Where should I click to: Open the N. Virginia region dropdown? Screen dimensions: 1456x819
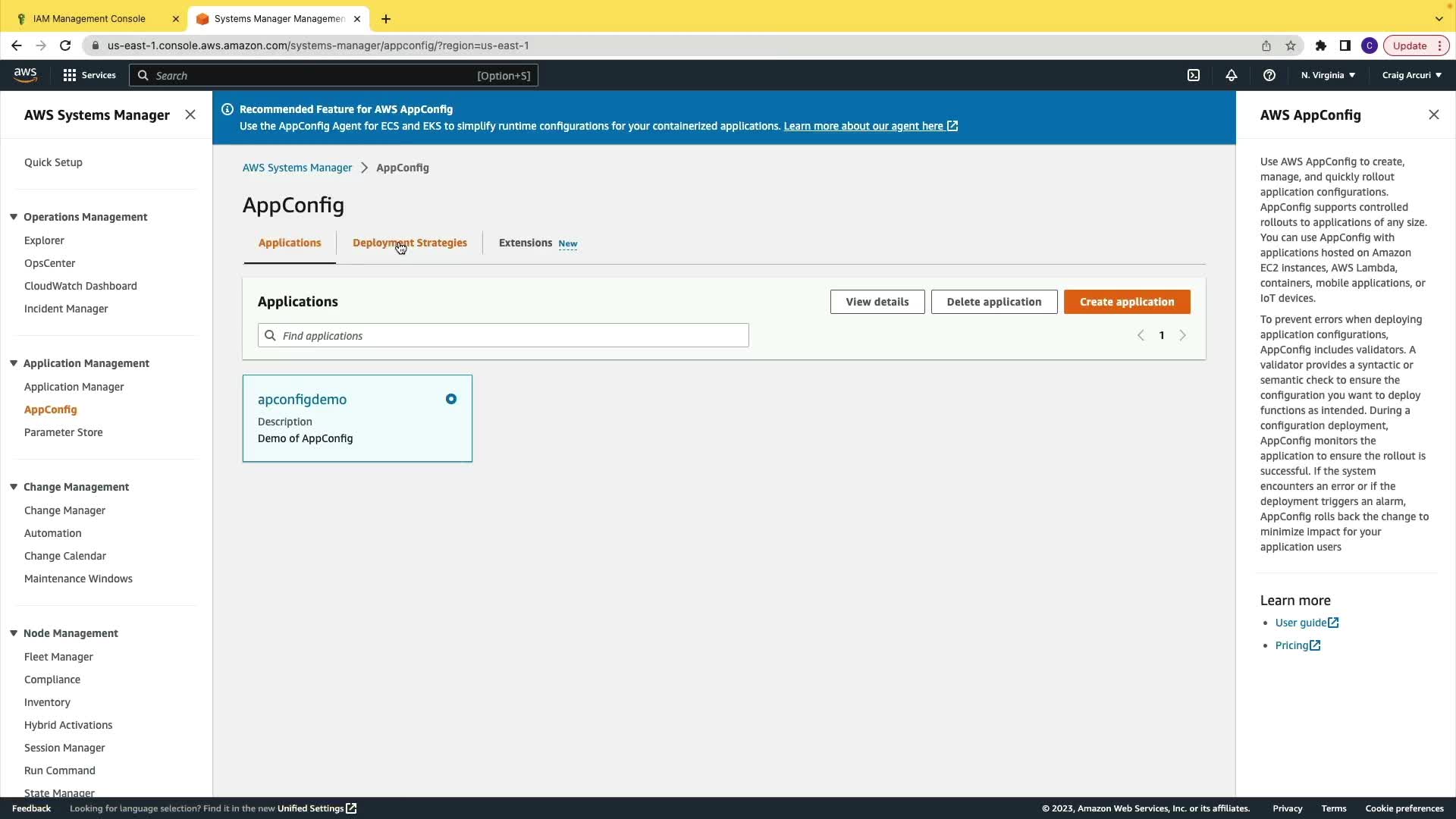tap(1328, 75)
